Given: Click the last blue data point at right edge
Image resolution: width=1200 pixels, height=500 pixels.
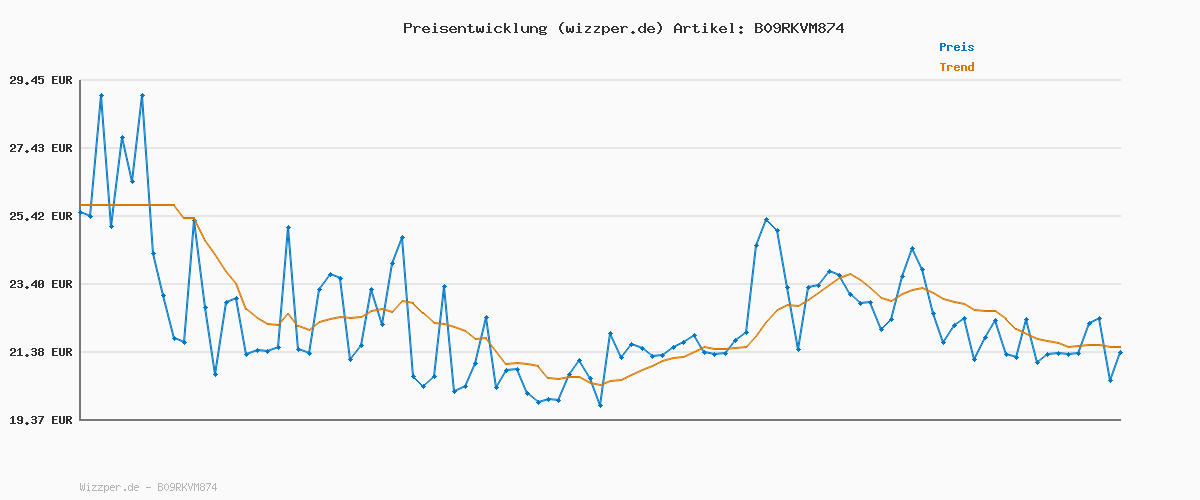Looking at the screenshot, I should click(x=1120, y=352).
